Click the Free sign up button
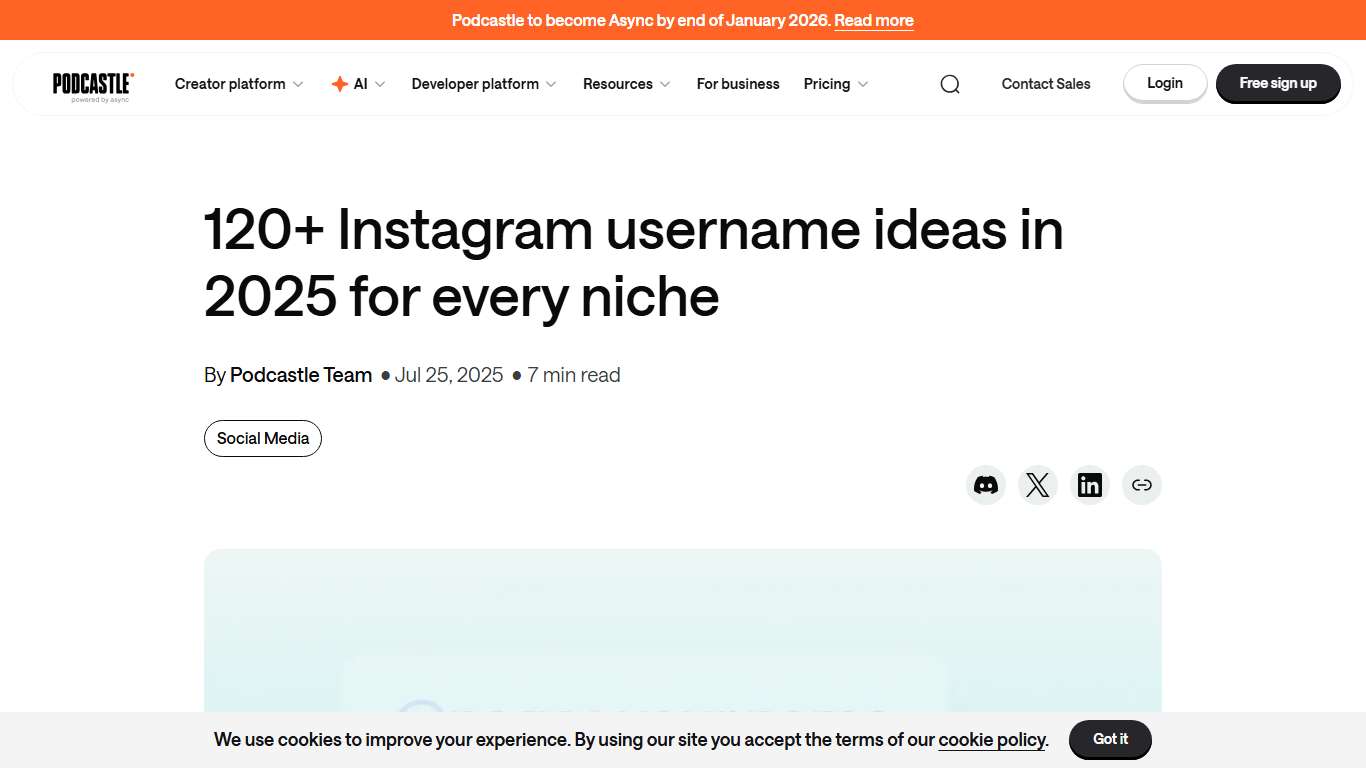Screen dimensions: 1366x768 (1278, 84)
